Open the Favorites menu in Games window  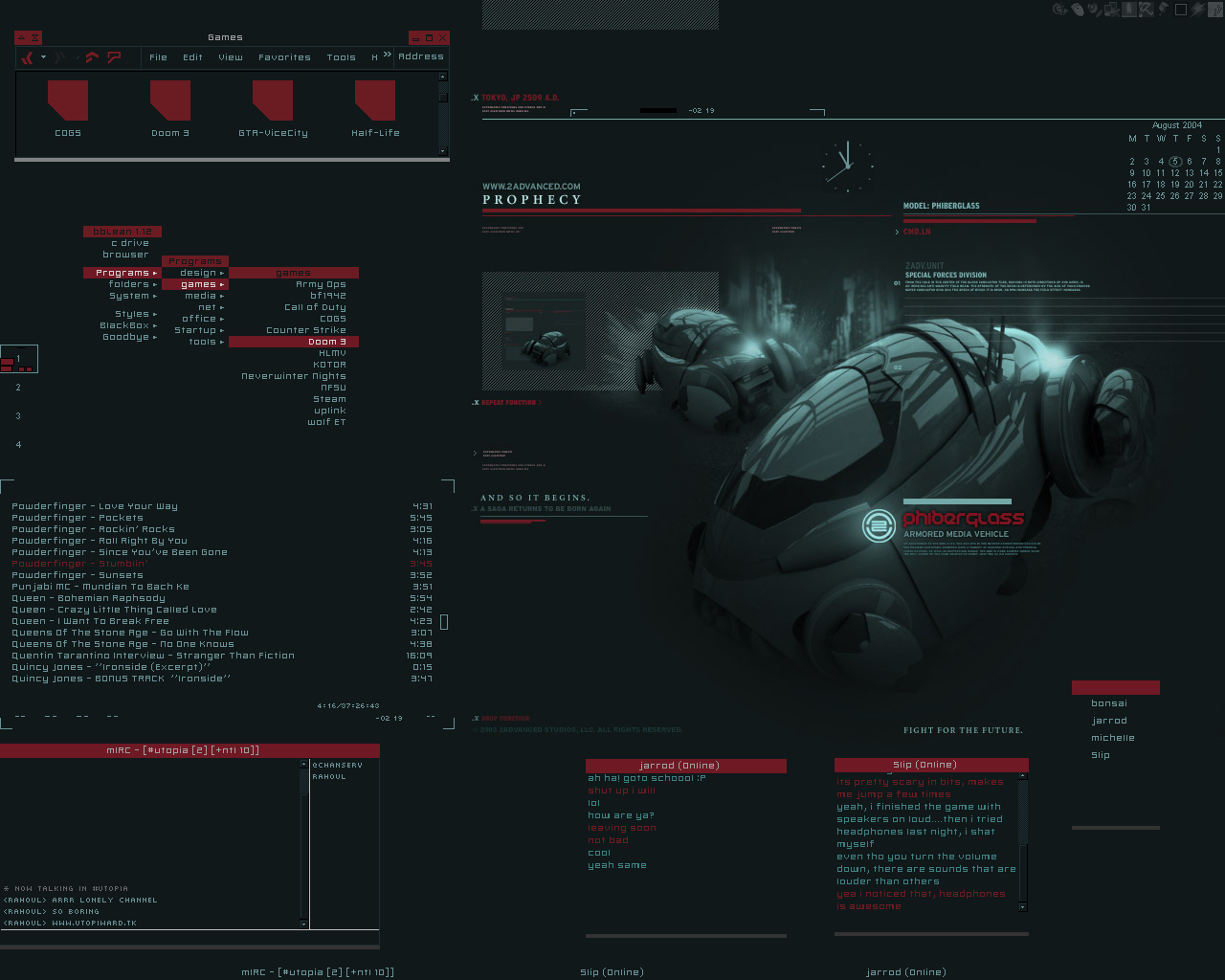coord(284,57)
